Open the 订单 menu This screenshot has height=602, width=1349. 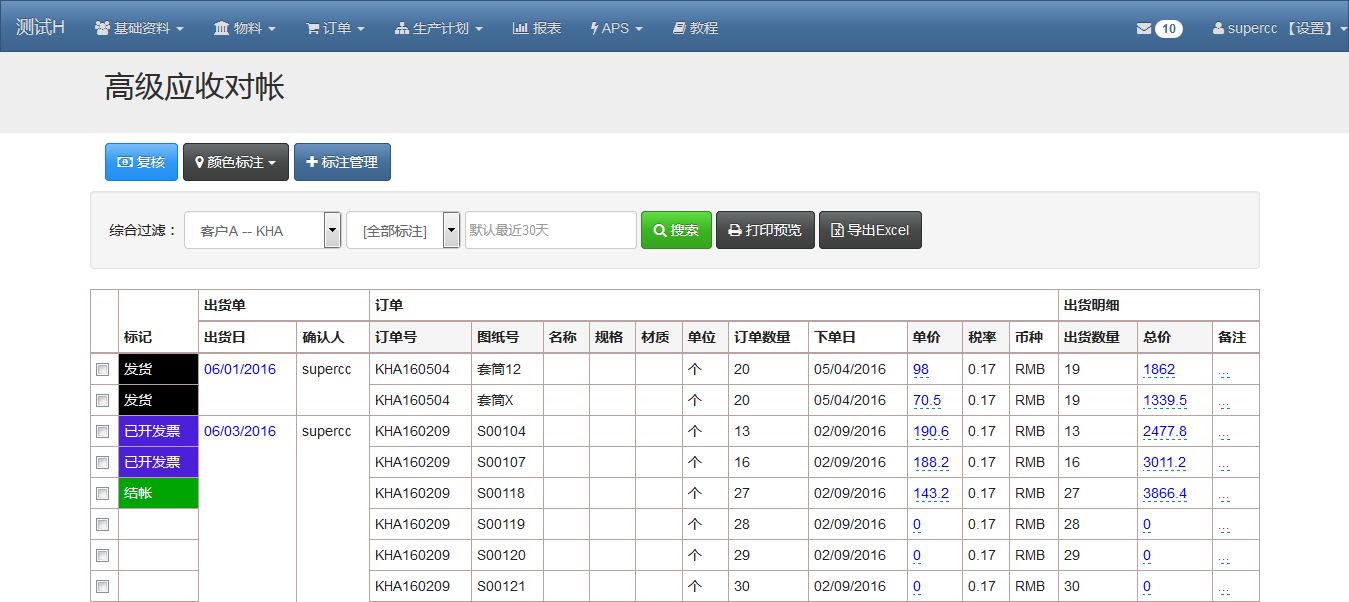tap(334, 28)
